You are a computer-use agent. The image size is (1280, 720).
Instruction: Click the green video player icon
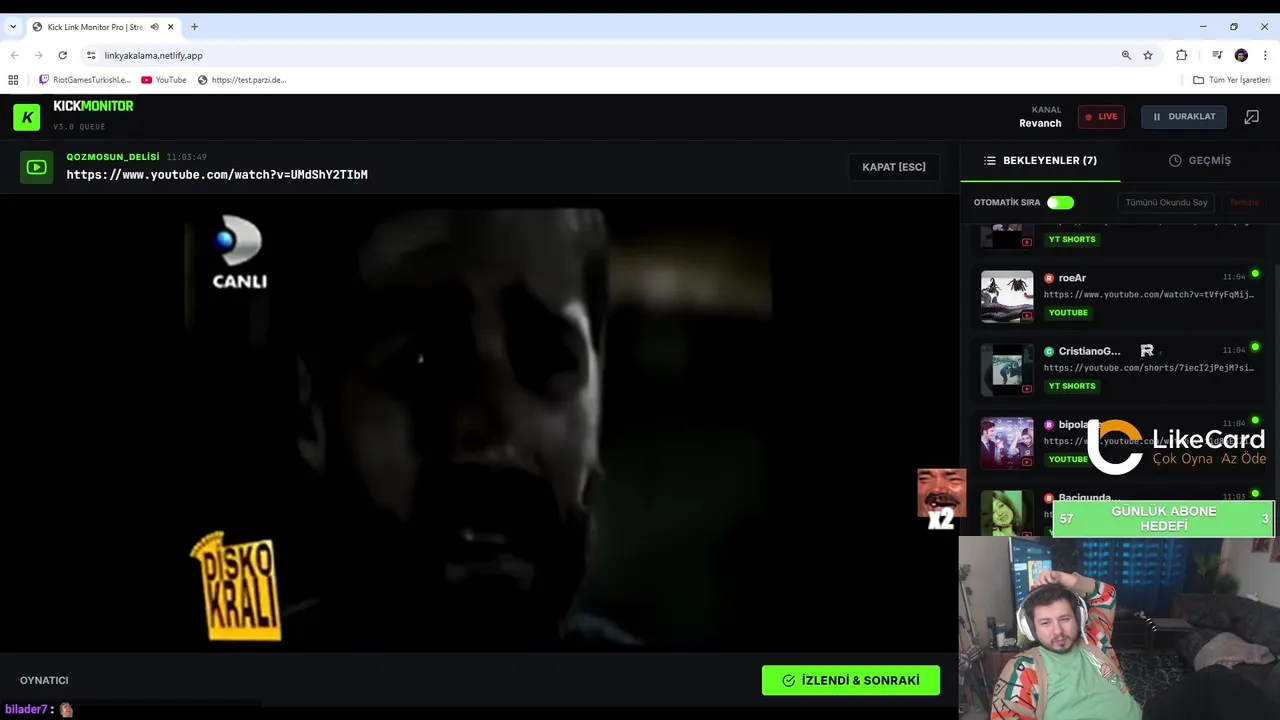click(37, 167)
